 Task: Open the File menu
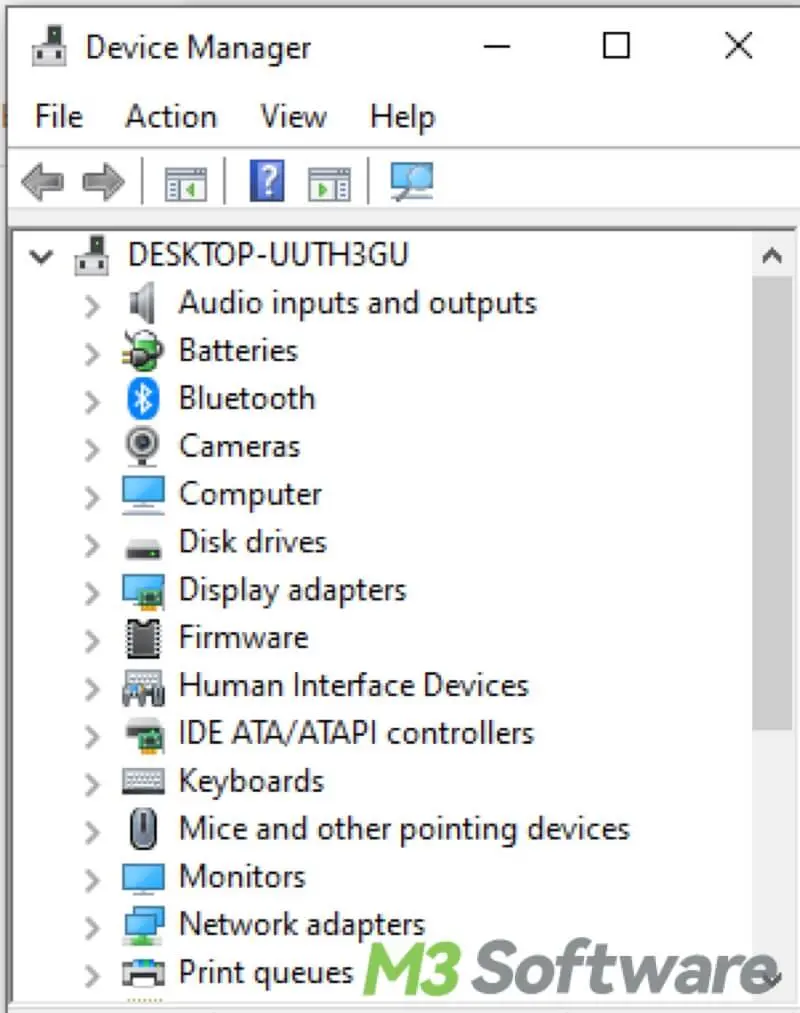pos(59,117)
